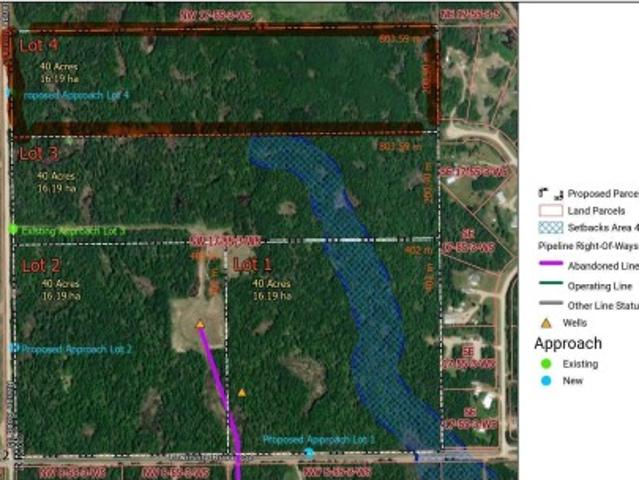Click the blue Proposed Approach Lot 1 marker

click(x=310, y=453)
